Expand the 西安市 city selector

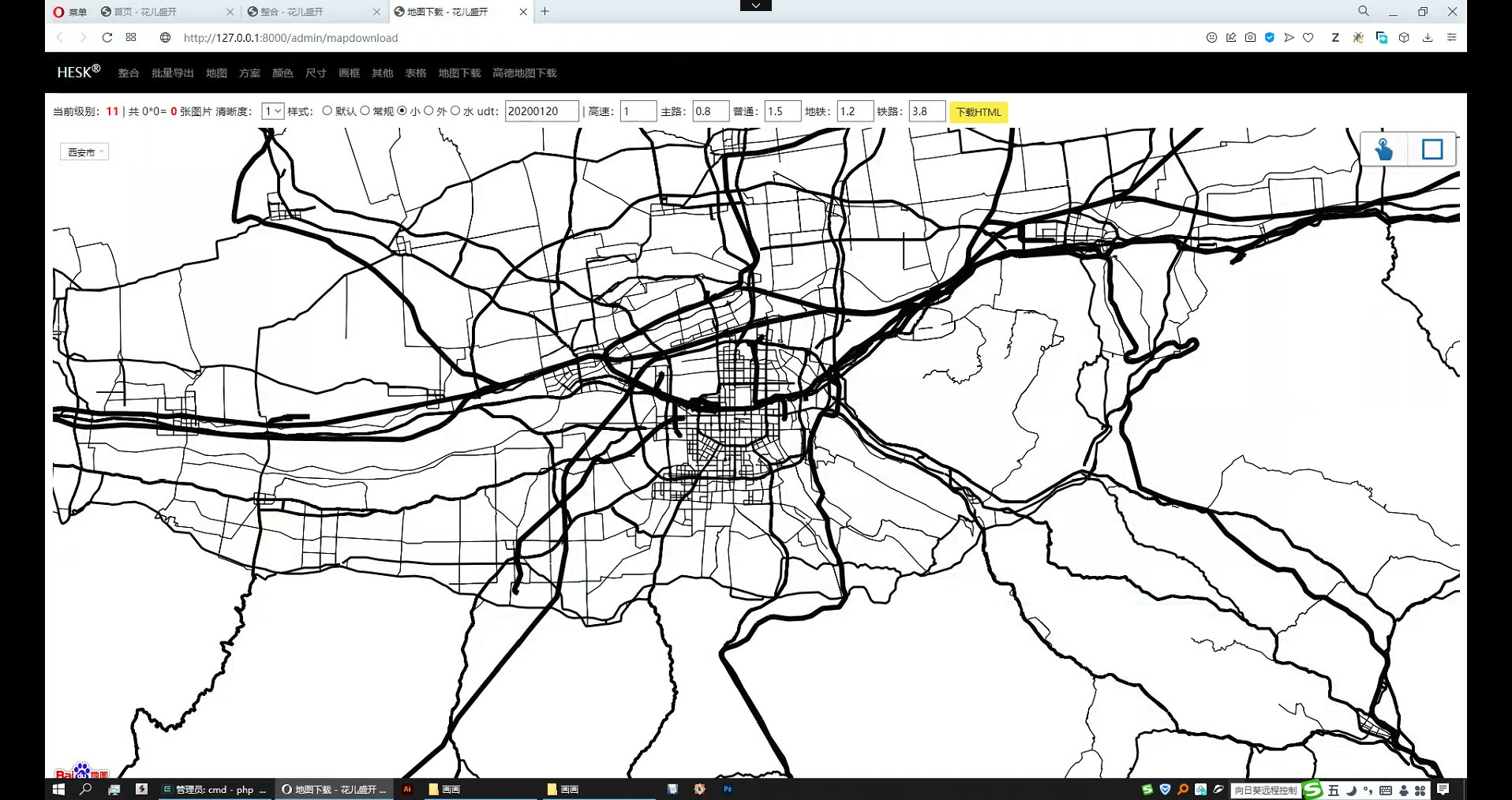click(84, 152)
